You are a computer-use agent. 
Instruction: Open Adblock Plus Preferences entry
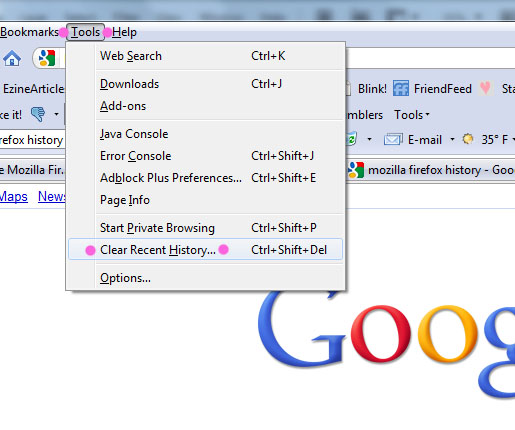pyautogui.click(x=205, y=178)
